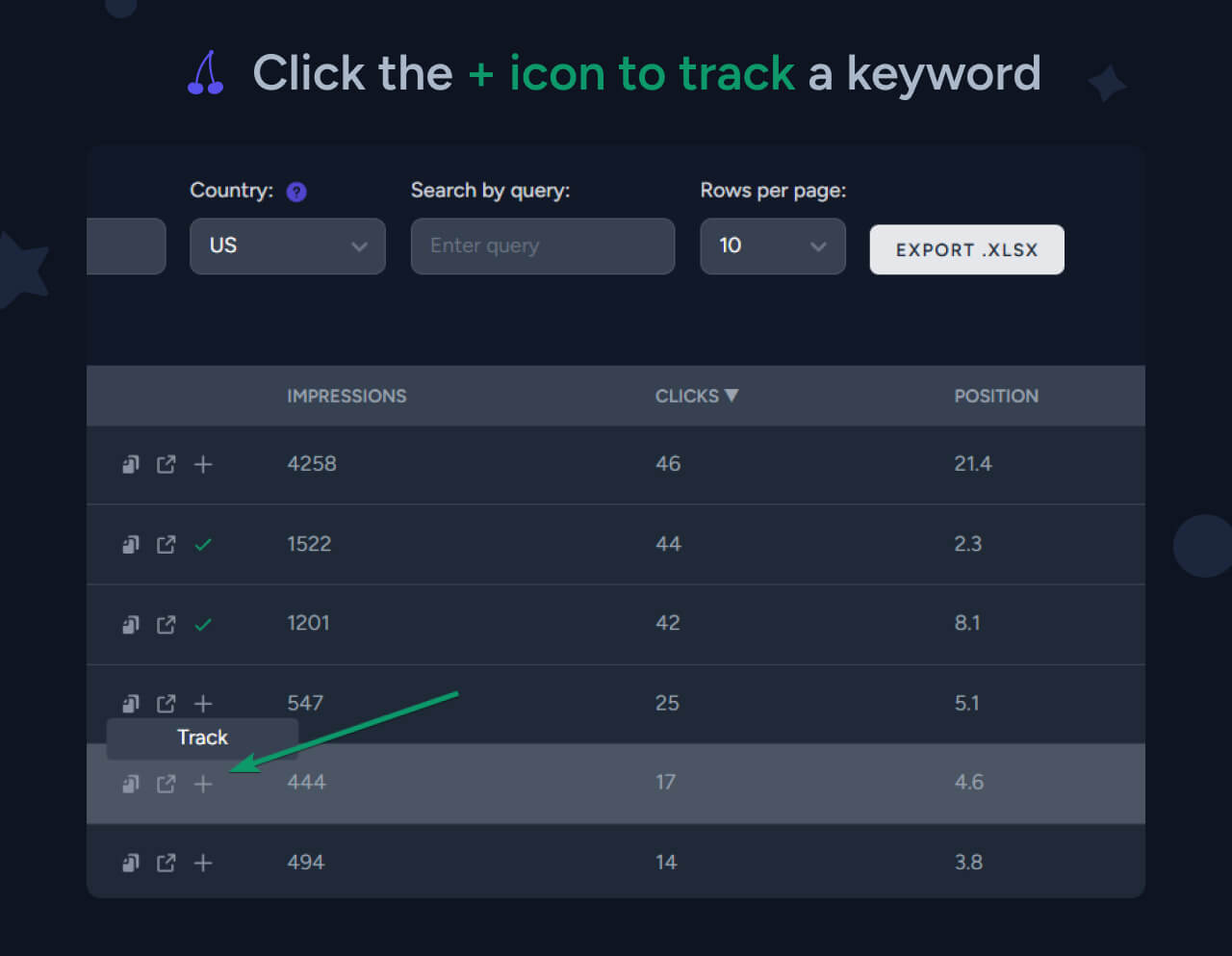Click the copy icon in the 444 impressions row
This screenshot has height=956, width=1232.
(x=131, y=784)
